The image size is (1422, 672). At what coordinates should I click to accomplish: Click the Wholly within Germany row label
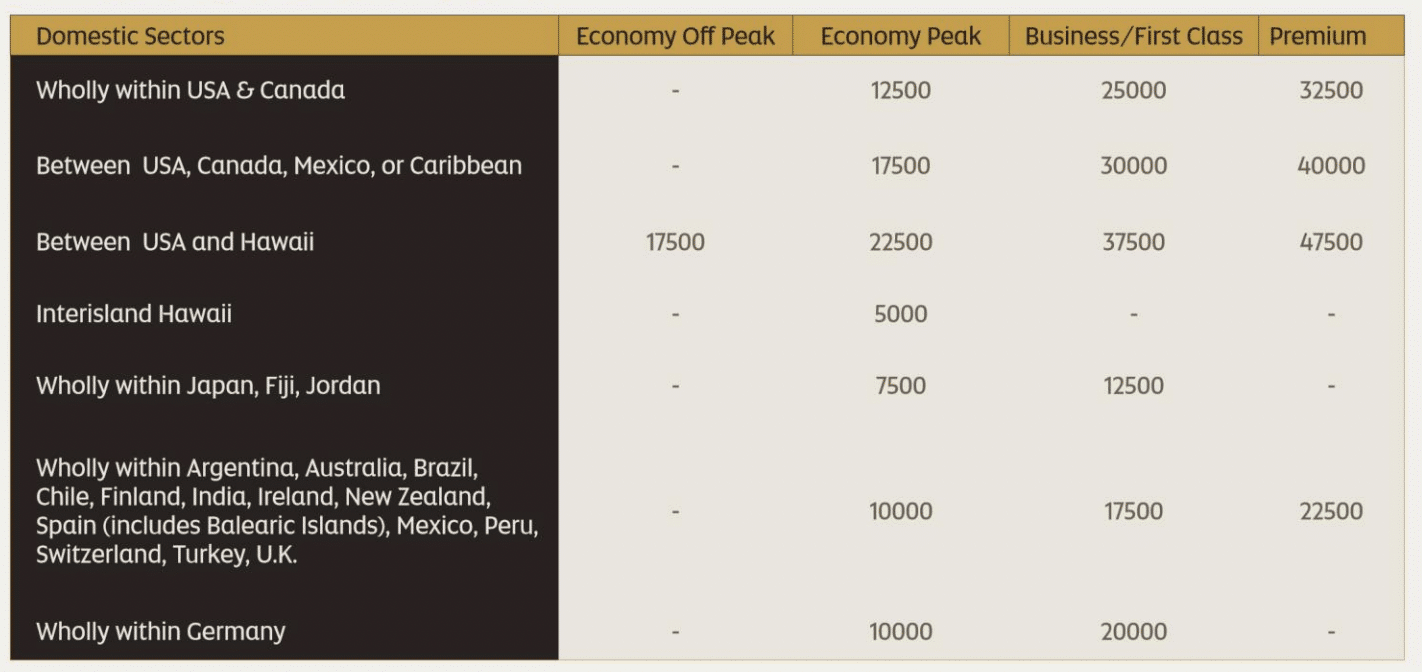click(160, 632)
